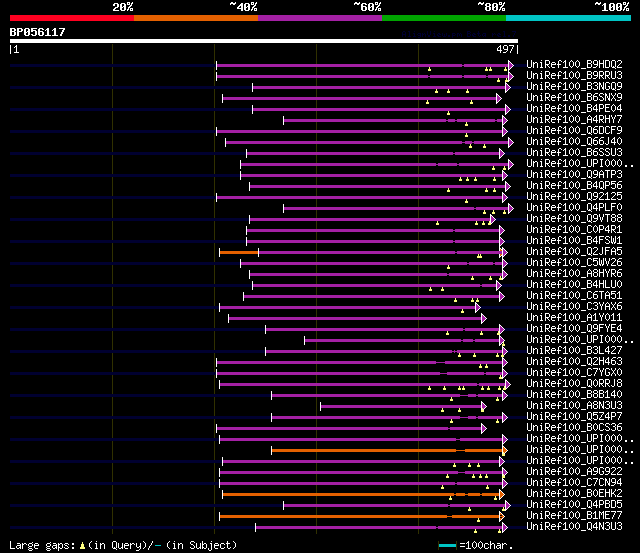The width and height of the screenshot is (640, 553).
Task: Open hit UniRef100_B9HDQ2
Action: [574, 64]
